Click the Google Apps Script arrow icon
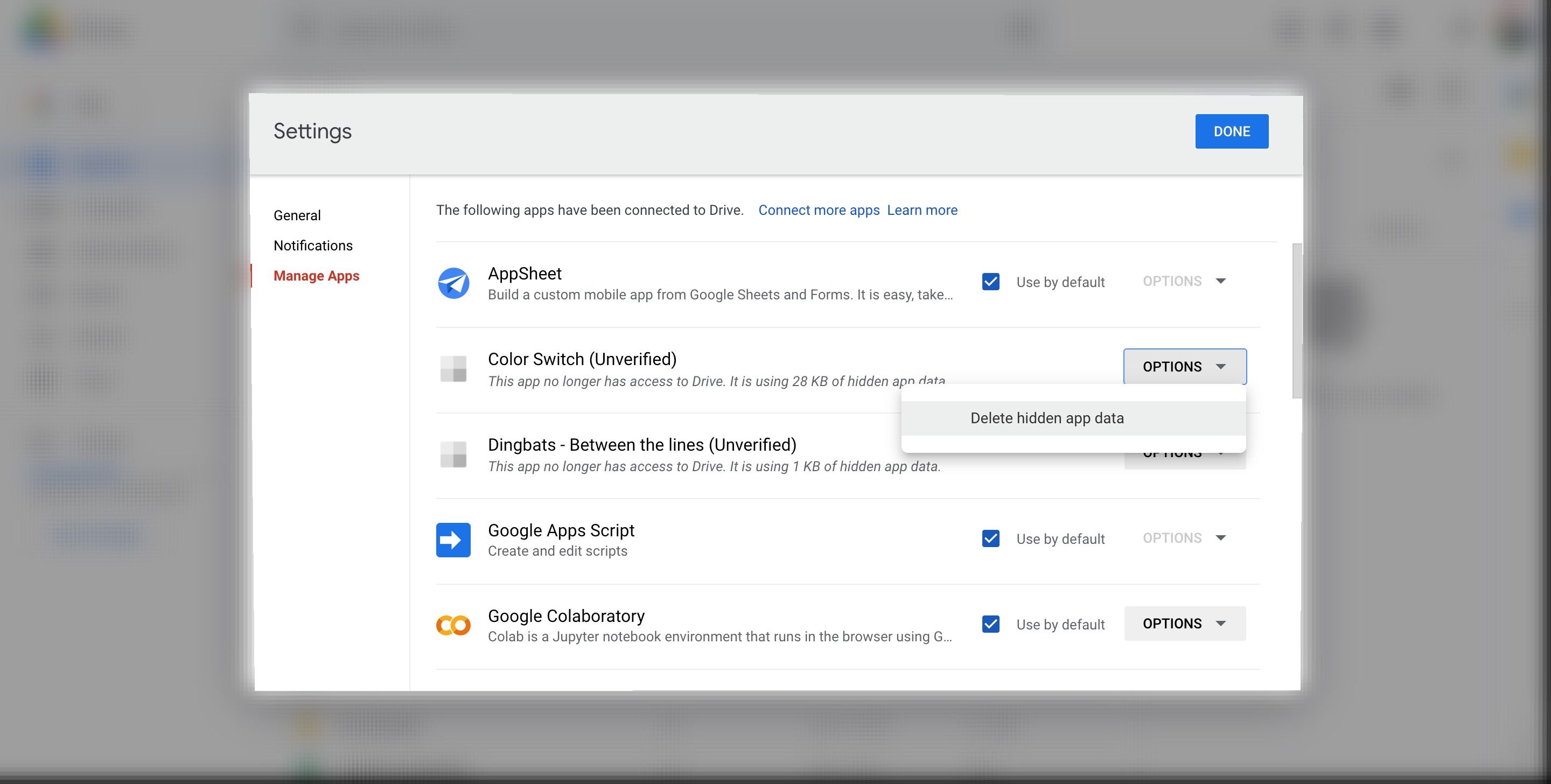The image size is (1551, 784). (x=453, y=540)
